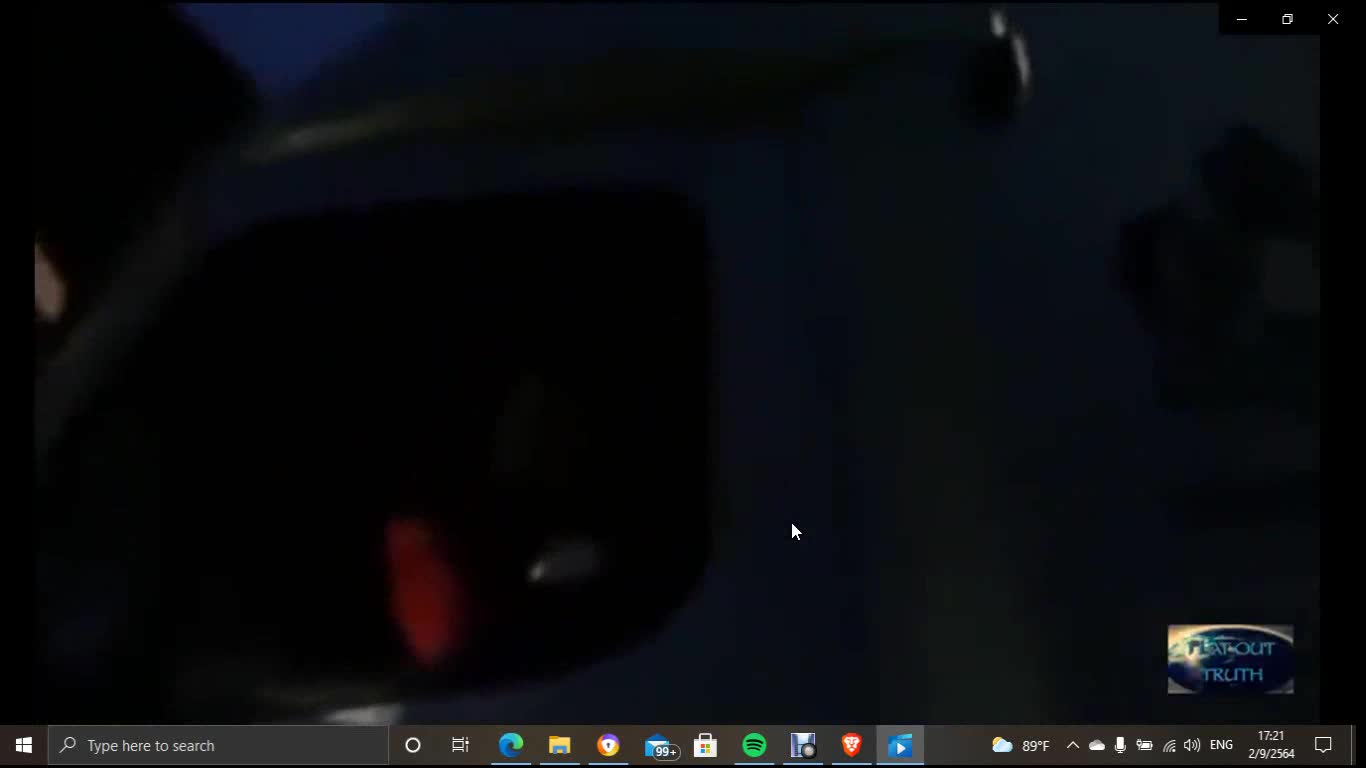1366x768 pixels.
Task: Close the video player window
Action: (x=1333, y=19)
